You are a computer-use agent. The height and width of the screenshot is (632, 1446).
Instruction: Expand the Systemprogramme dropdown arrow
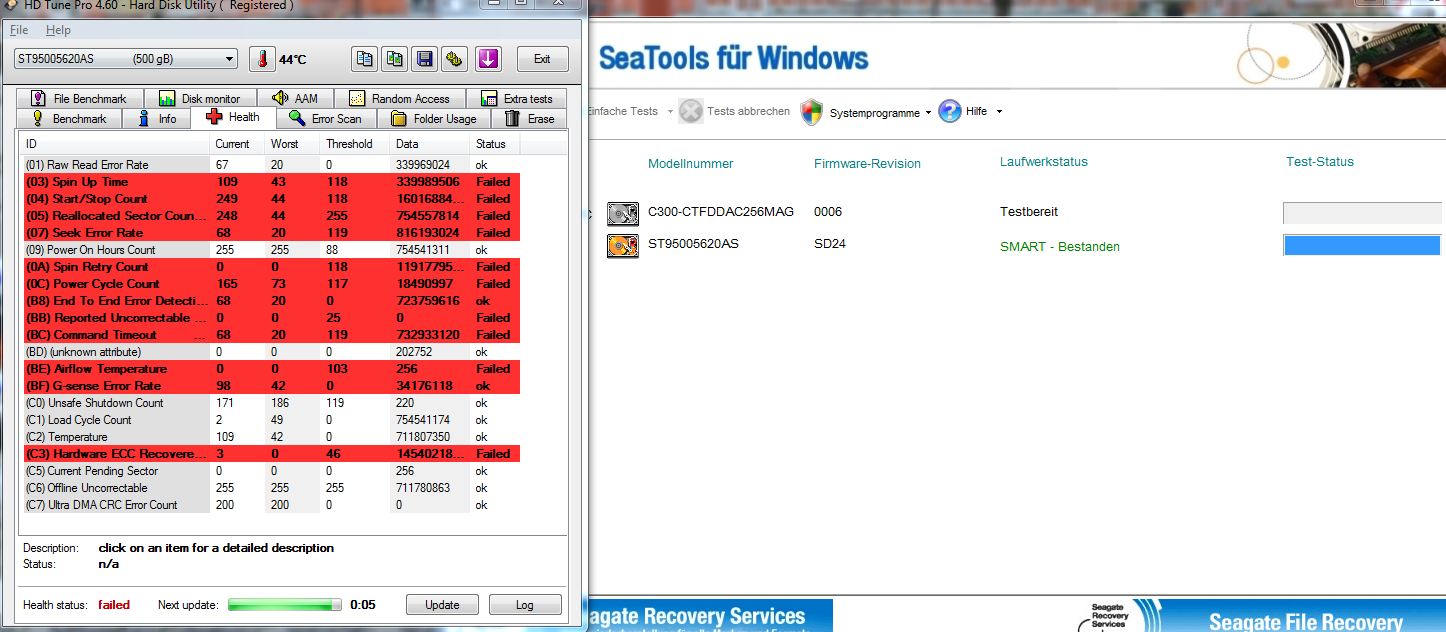[x=928, y=112]
